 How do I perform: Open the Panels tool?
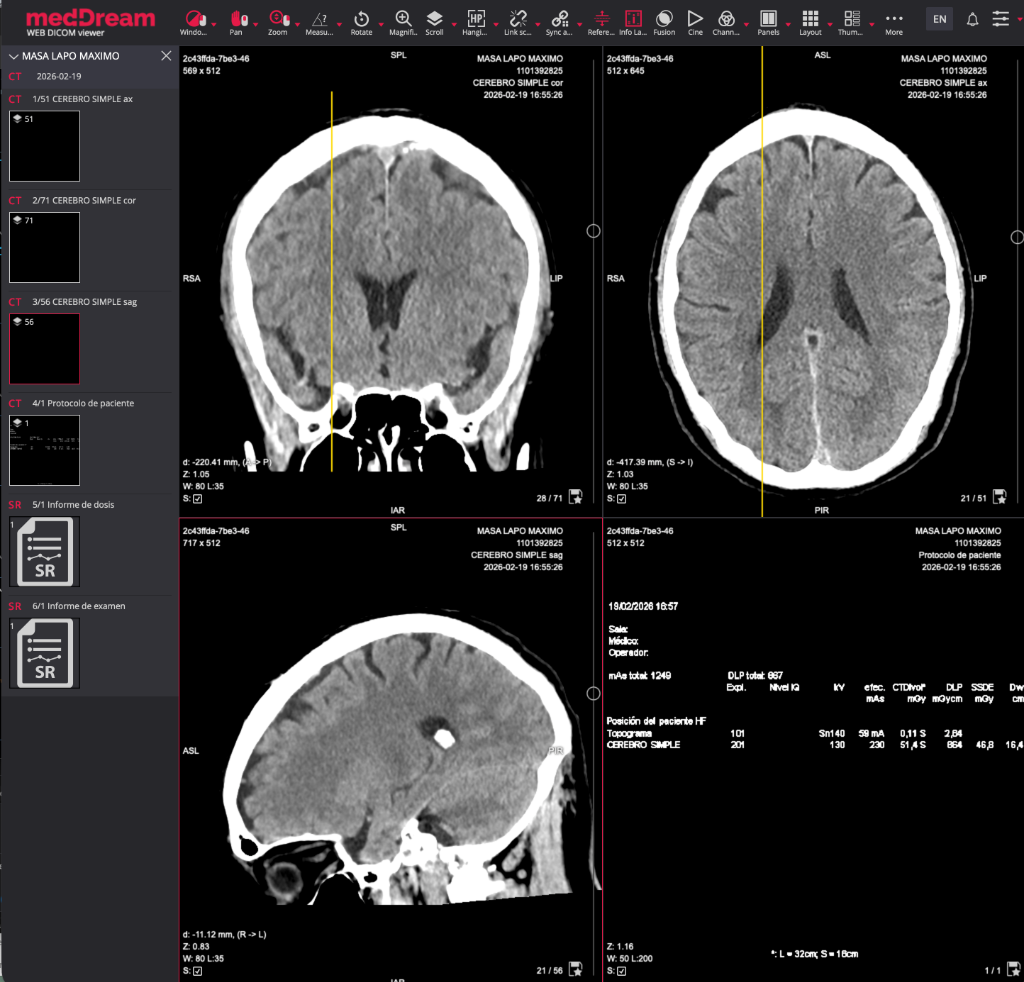point(769,22)
